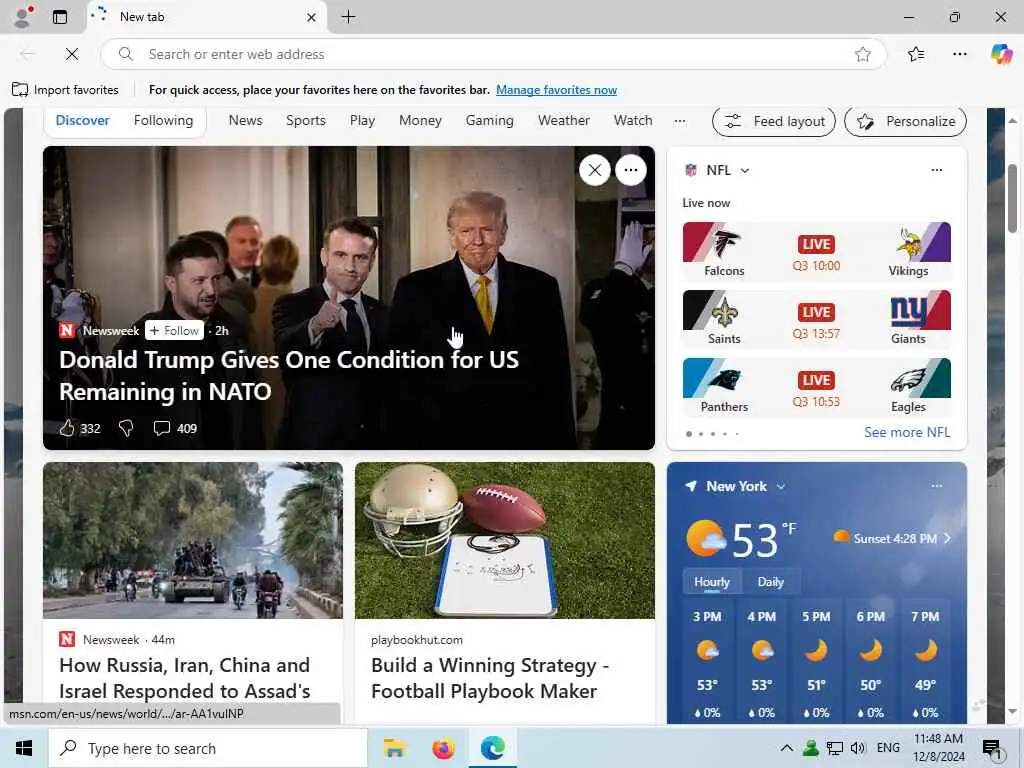Open the volume control in tray
The width and height of the screenshot is (1024, 768).
(858, 748)
